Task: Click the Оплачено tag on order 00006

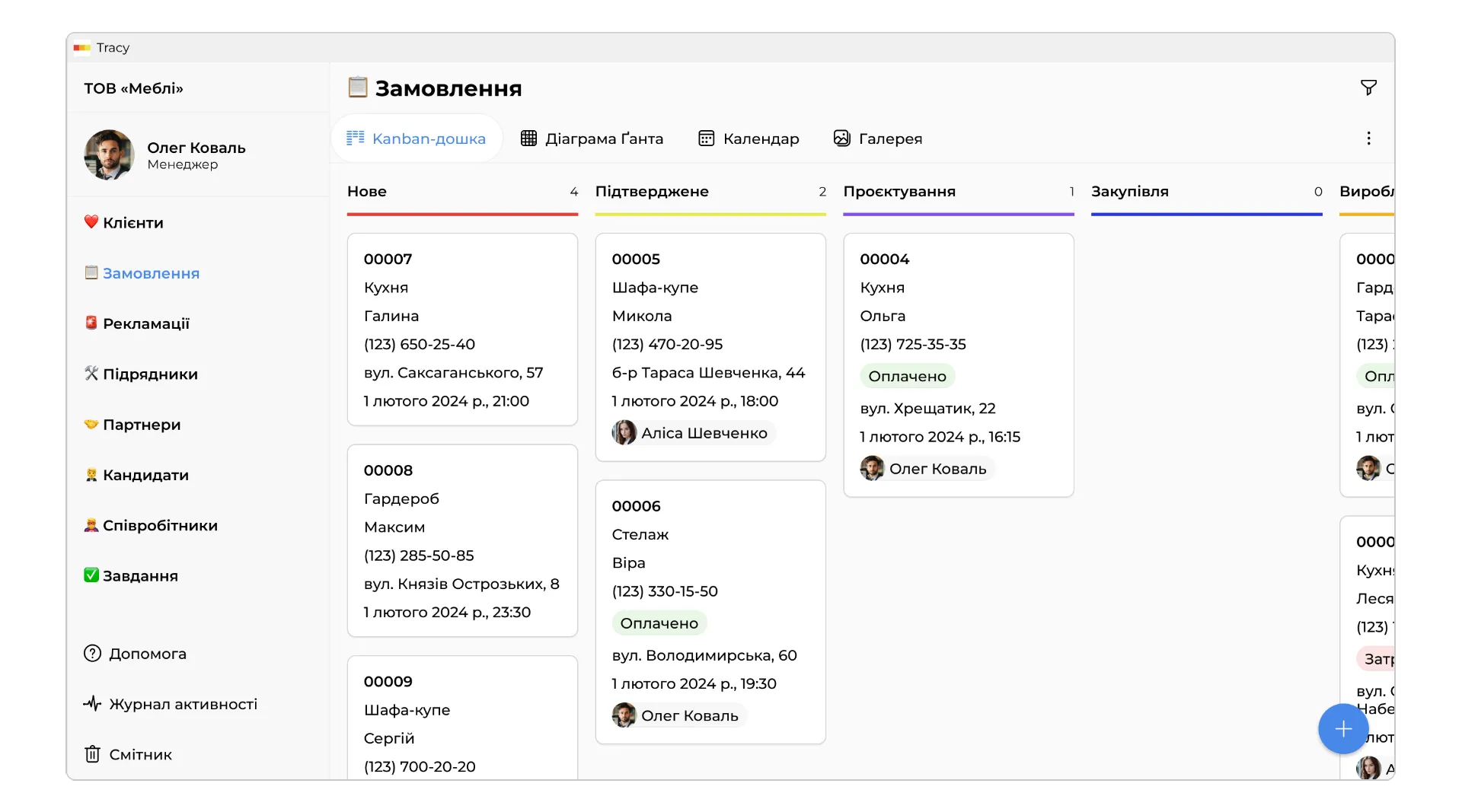Action: point(659,623)
